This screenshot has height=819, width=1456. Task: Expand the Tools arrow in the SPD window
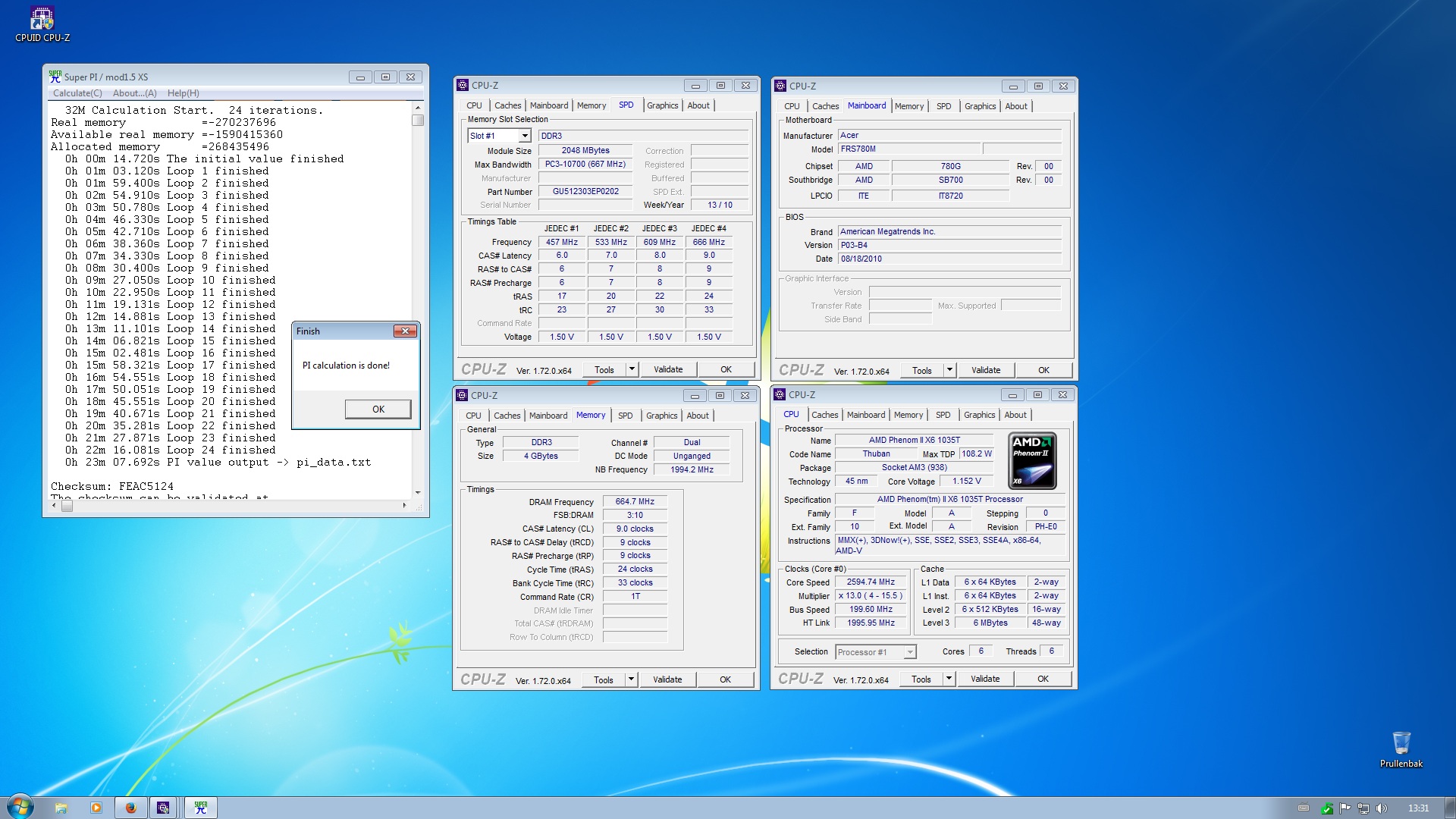(632, 369)
